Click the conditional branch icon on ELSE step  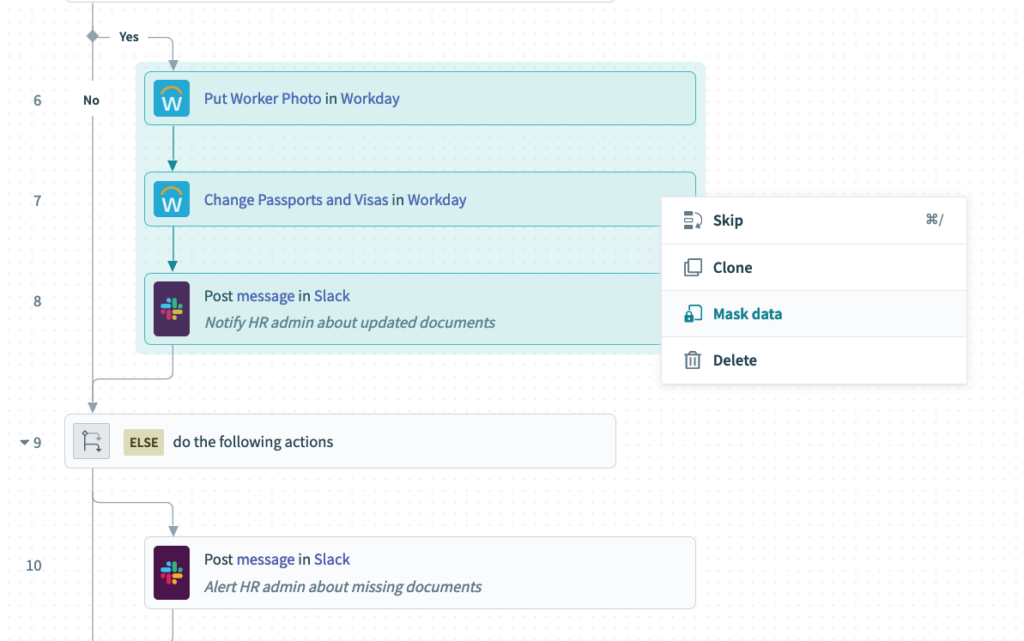coord(90,441)
